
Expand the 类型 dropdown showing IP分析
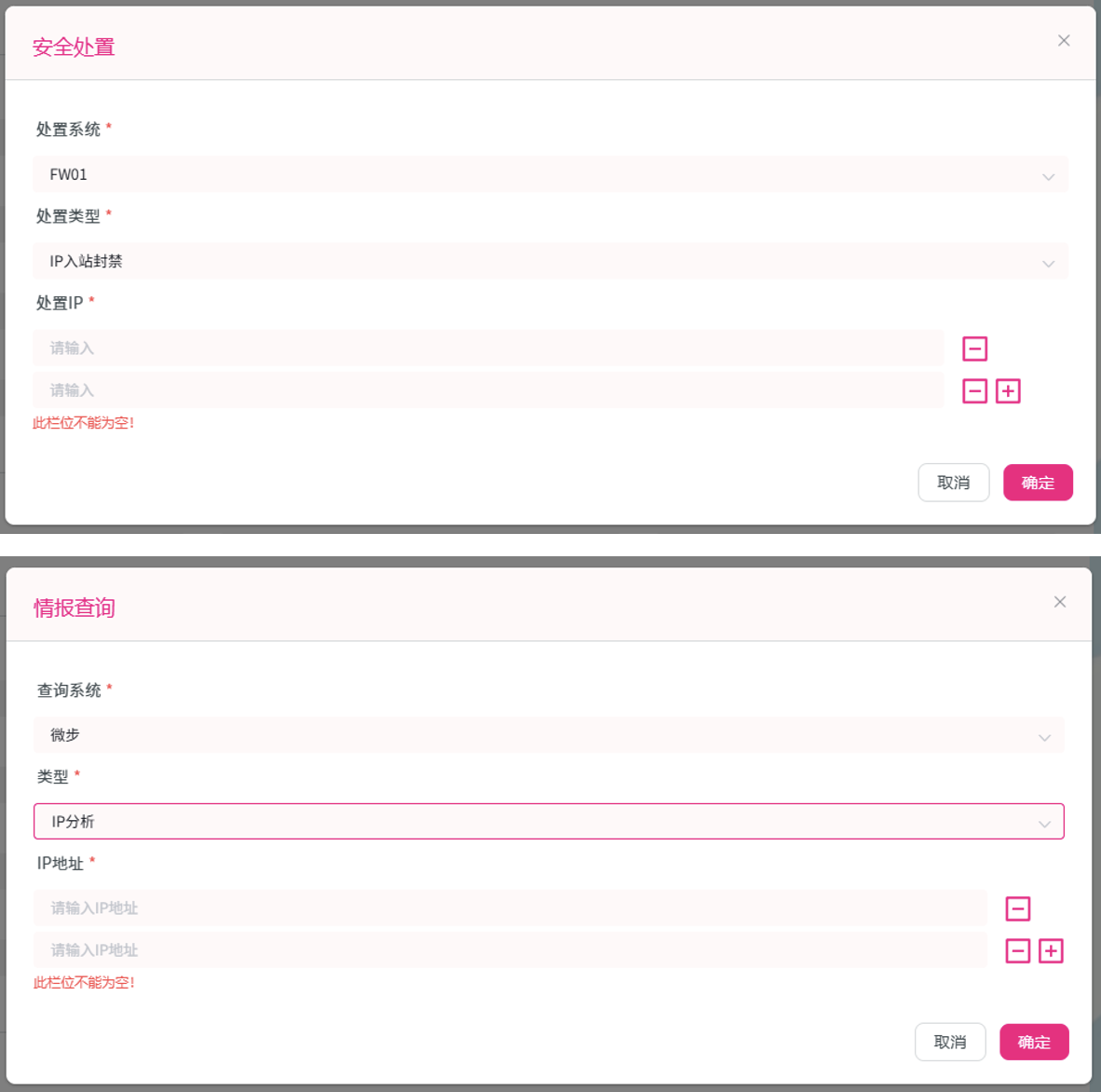[x=549, y=821]
